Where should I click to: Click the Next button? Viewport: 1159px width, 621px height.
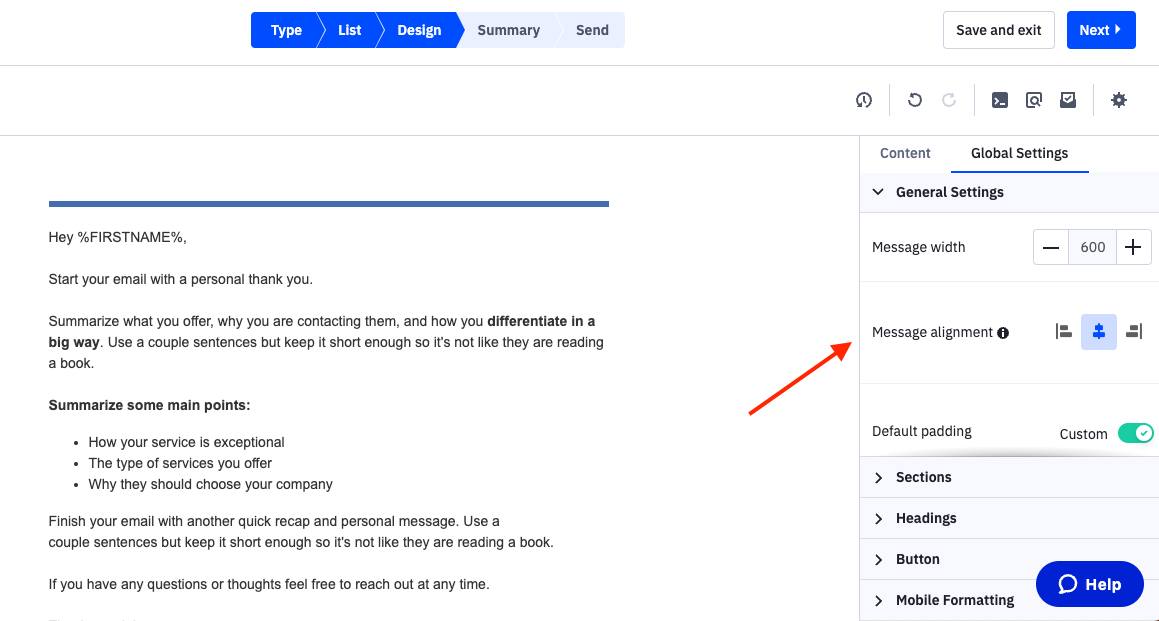[1101, 30]
